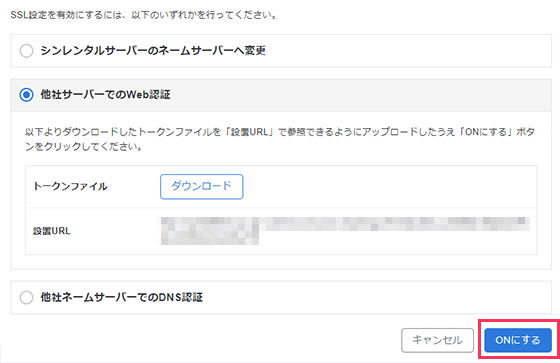The height and width of the screenshot is (363, 560).
Task: Click the 以下よりダウンロードした instruction paragraph
Action: [x=280, y=139]
